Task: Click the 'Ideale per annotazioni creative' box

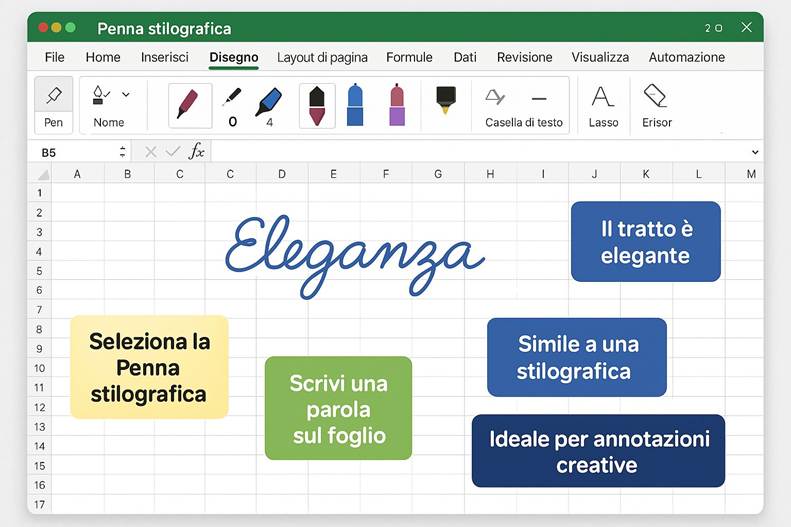Action: pos(598,451)
